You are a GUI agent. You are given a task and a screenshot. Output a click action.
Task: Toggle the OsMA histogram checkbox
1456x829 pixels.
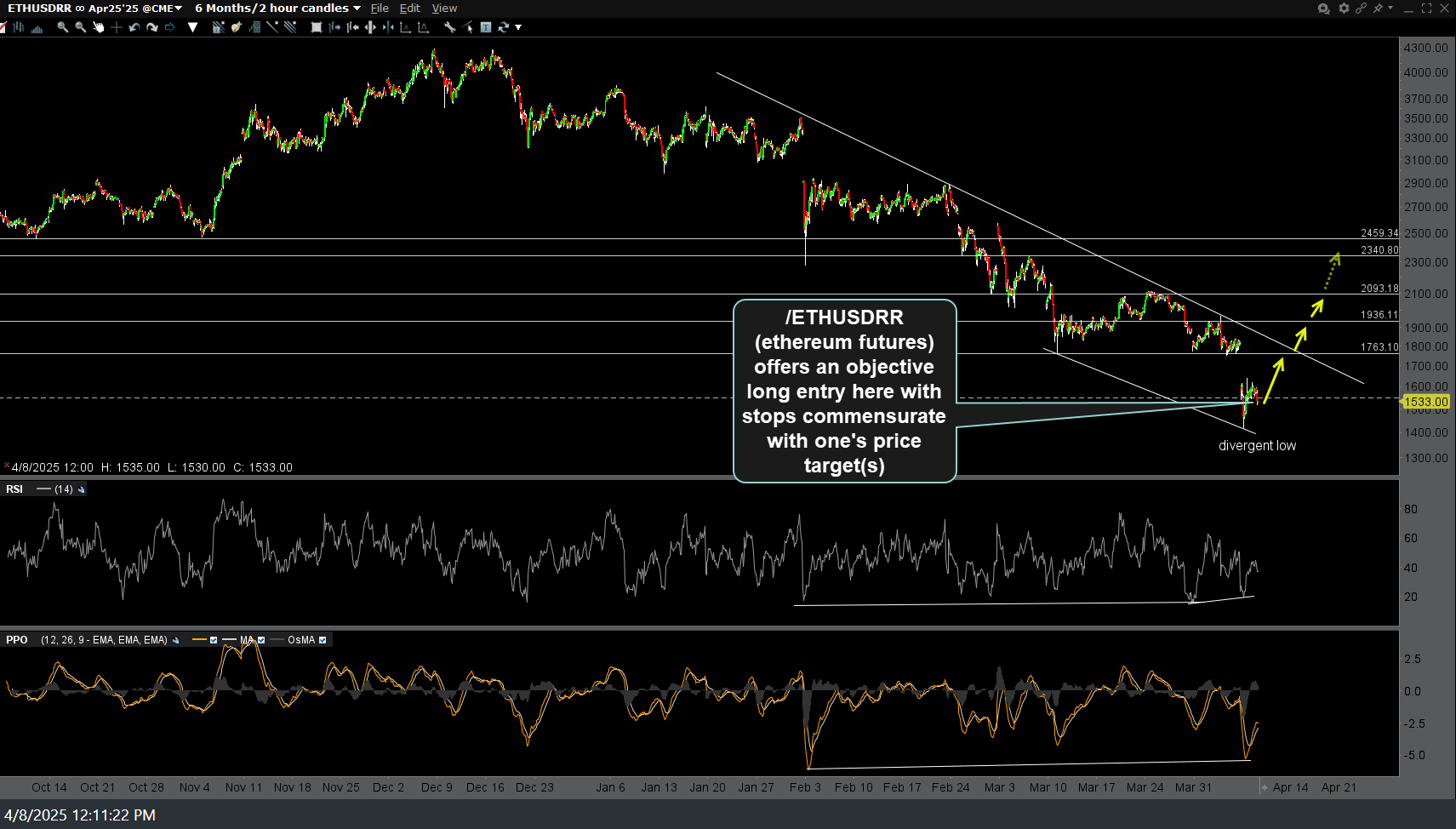pyautogui.click(x=323, y=640)
